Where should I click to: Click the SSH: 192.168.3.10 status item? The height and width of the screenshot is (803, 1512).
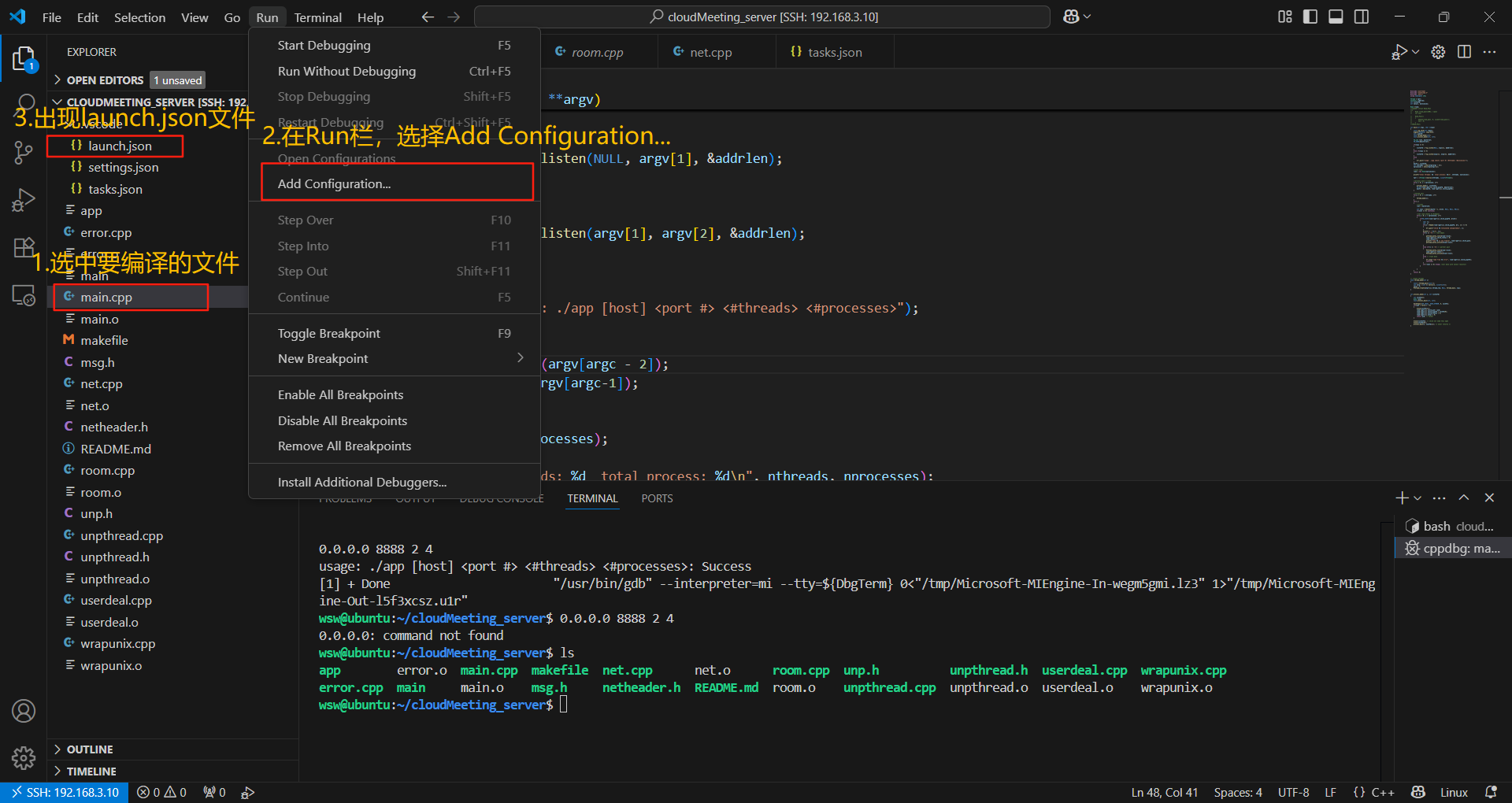[65, 792]
